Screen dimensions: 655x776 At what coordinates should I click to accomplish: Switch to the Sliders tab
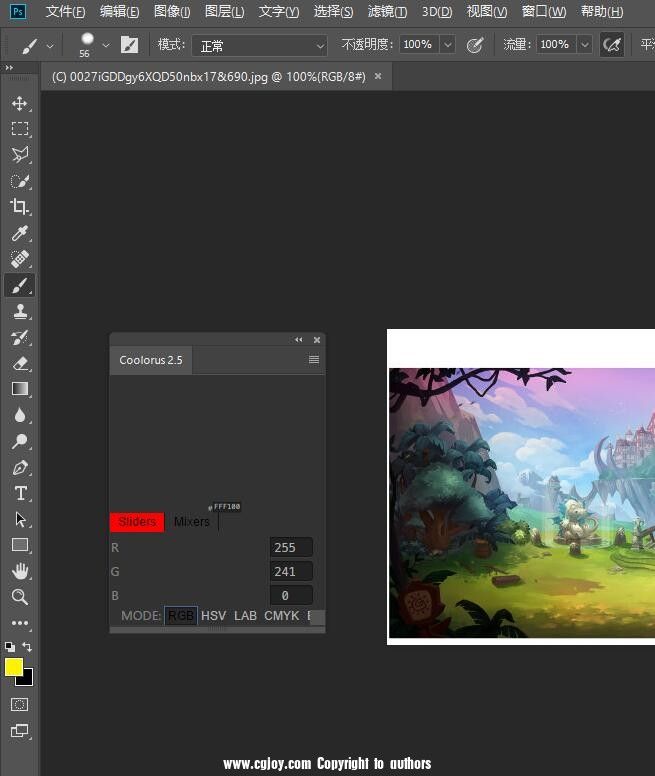tap(137, 522)
